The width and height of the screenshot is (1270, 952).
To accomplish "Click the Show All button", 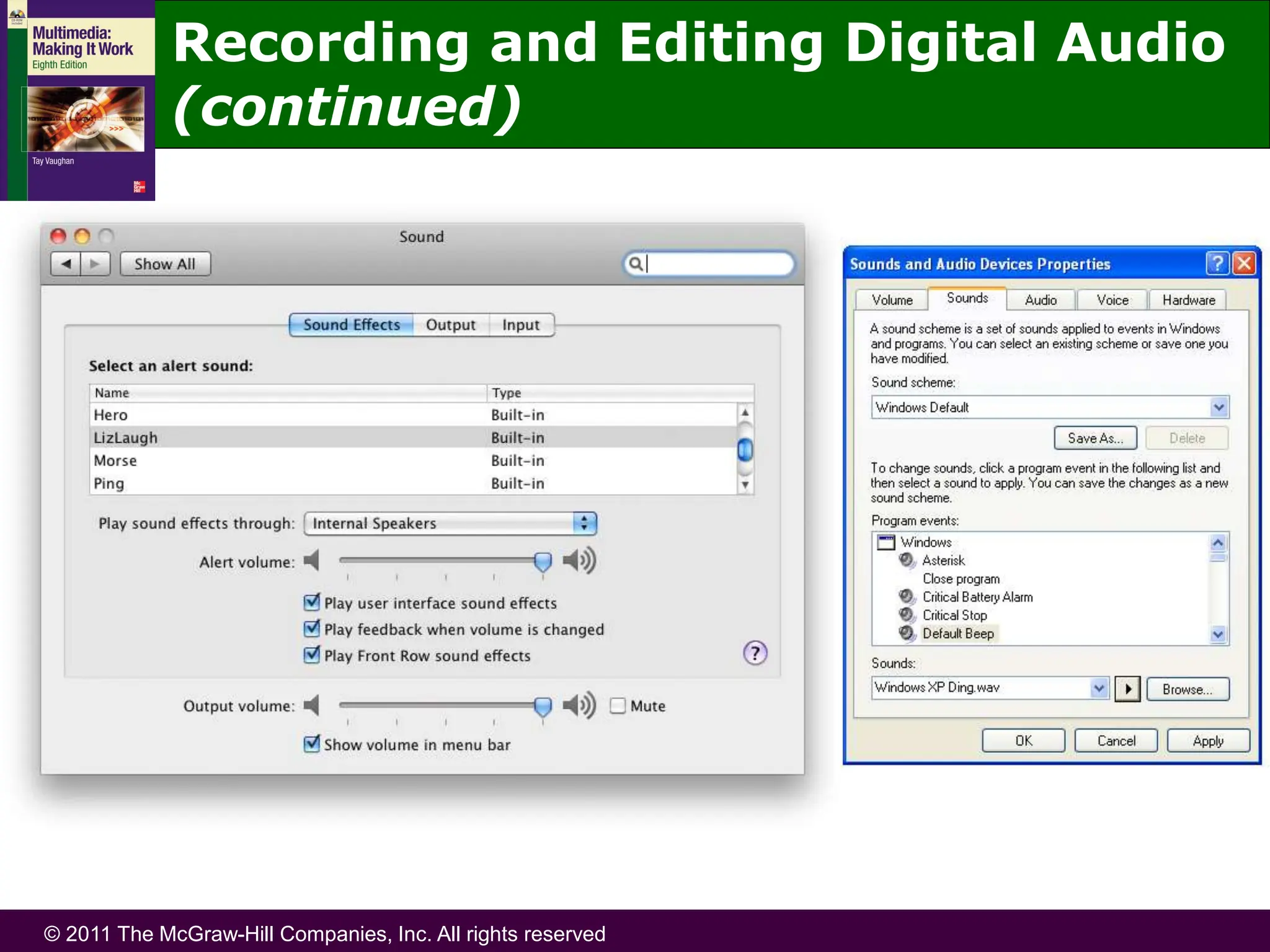I will tap(165, 264).
